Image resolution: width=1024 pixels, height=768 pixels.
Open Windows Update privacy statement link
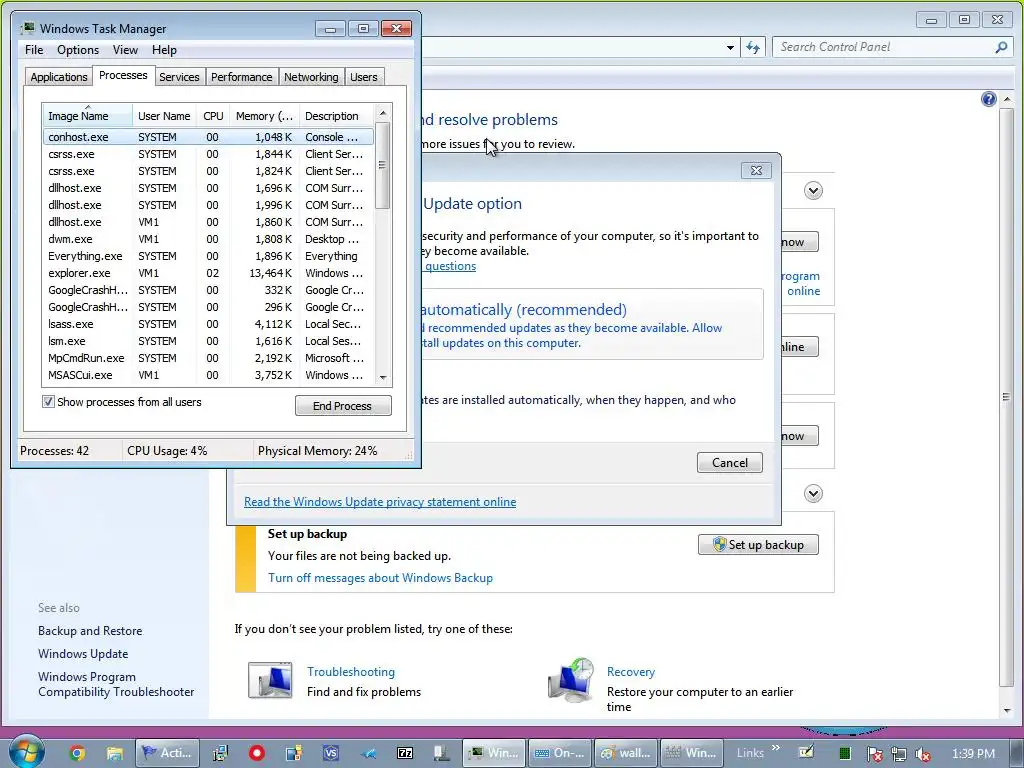pos(380,502)
